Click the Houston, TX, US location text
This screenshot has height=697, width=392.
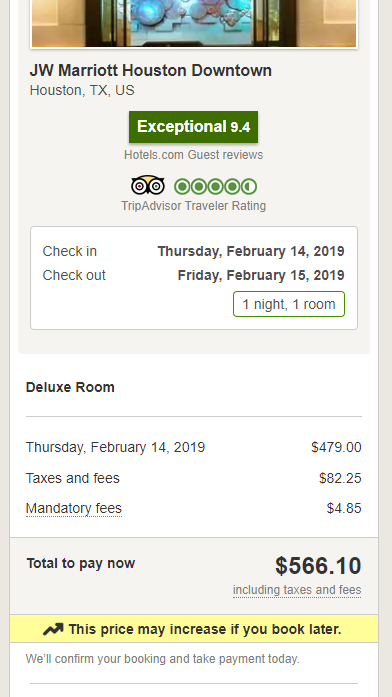pyautogui.click(x=82, y=90)
